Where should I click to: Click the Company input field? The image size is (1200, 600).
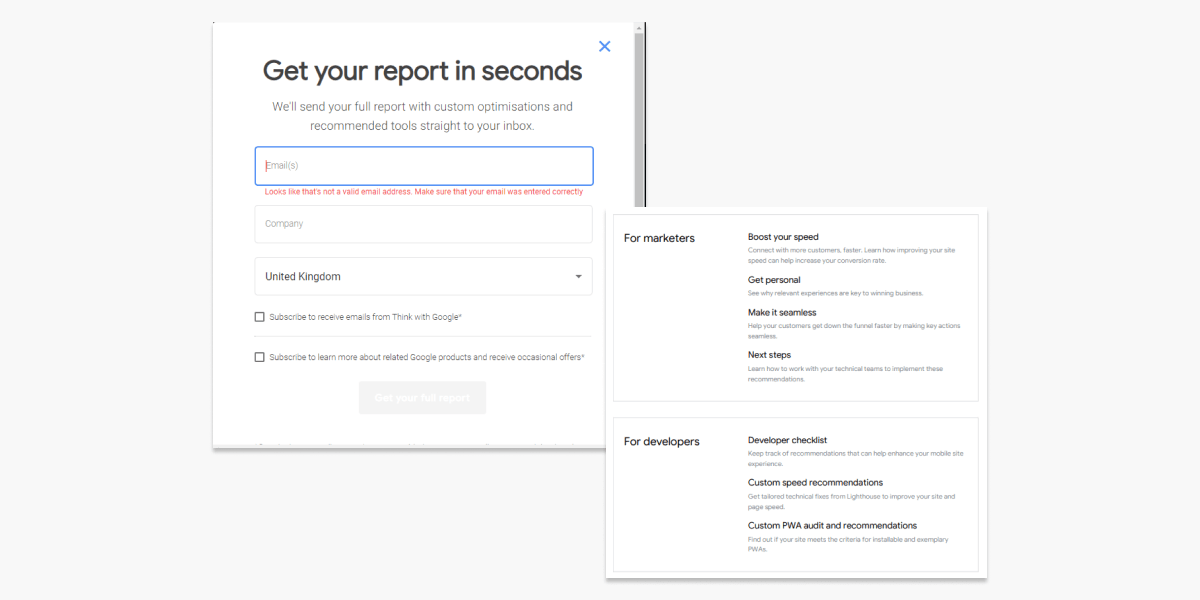[x=422, y=224]
